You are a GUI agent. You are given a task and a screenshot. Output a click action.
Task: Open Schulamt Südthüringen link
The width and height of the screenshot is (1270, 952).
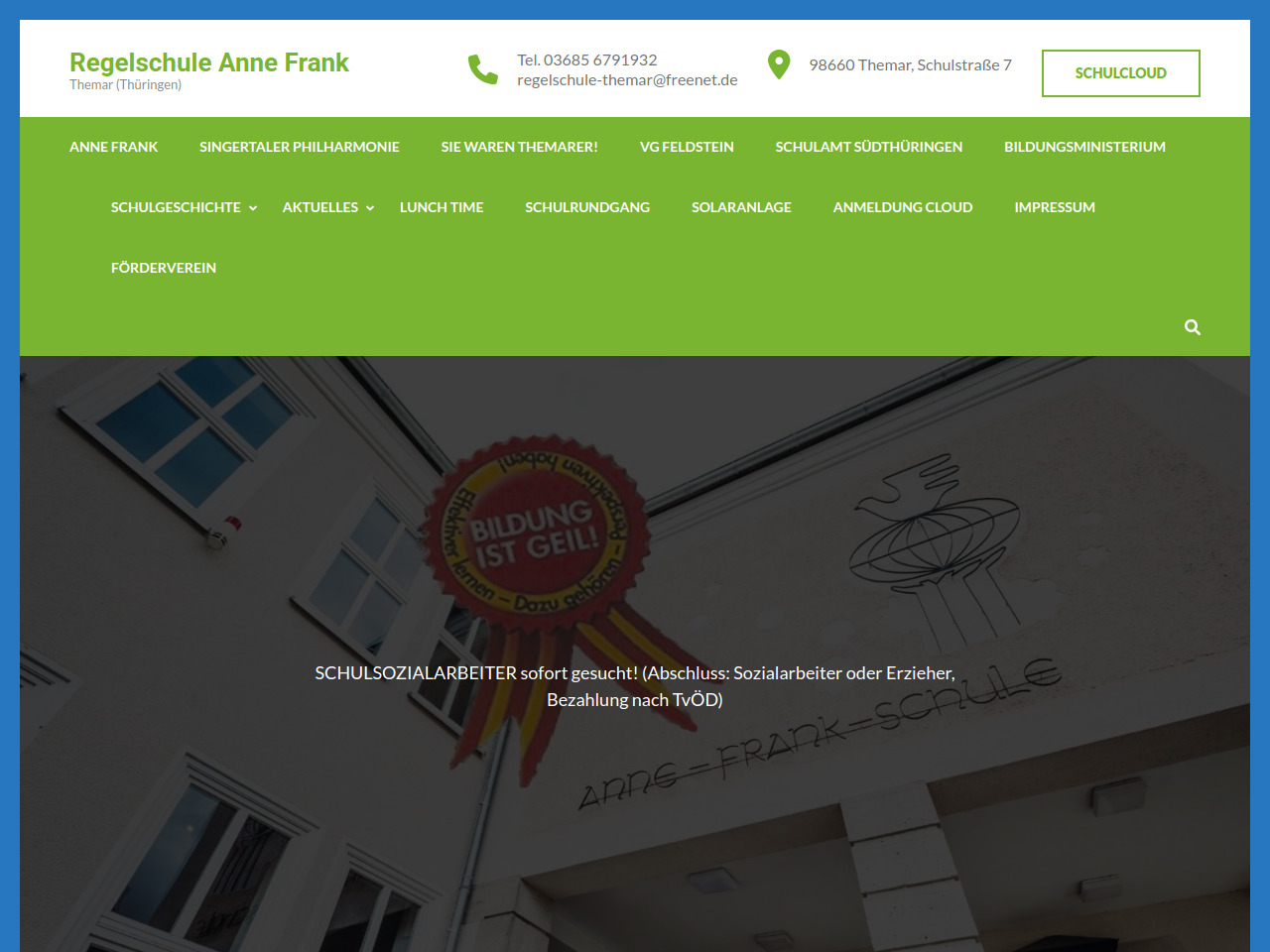[868, 147]
